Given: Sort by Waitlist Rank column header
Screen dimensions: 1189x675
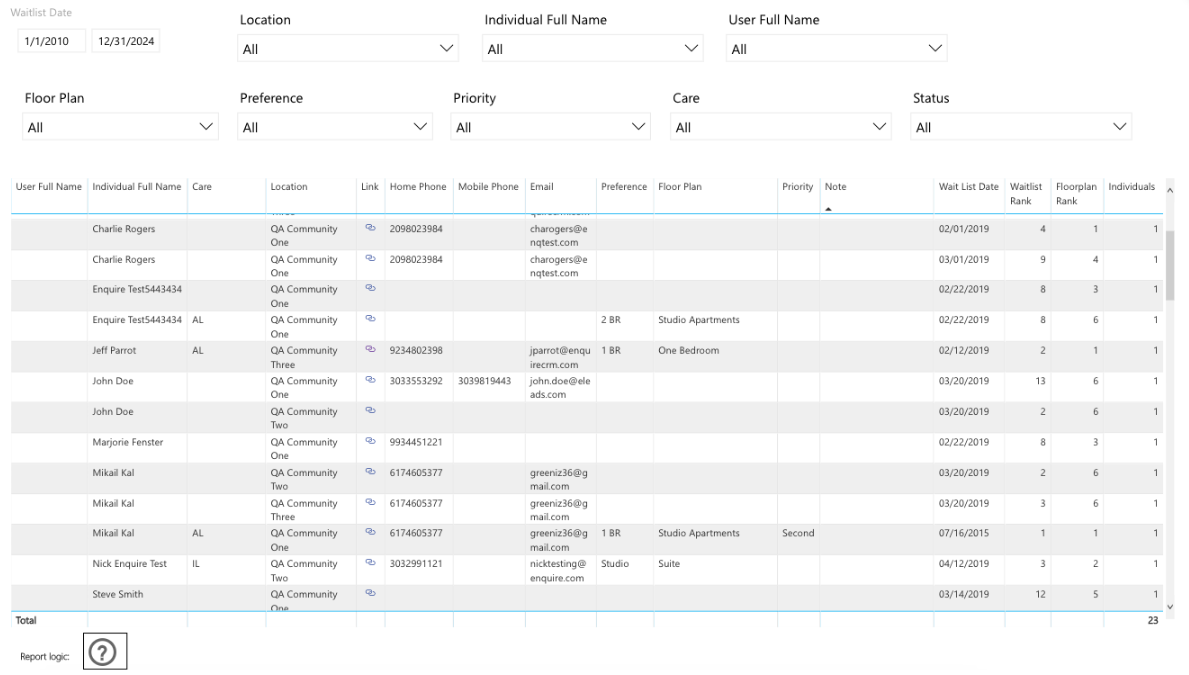Looking at the screenshot, I should pos(1026,193).
